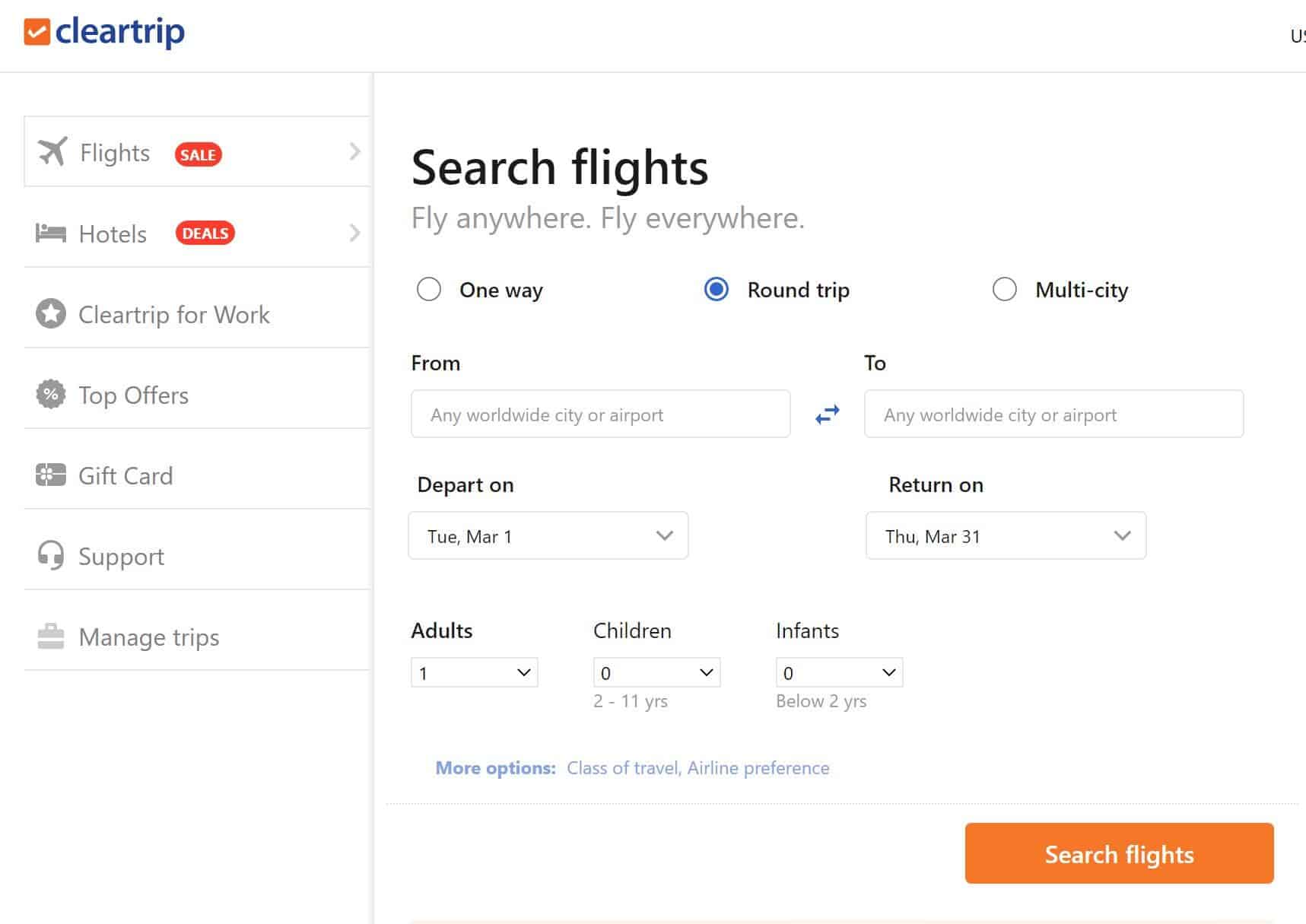Click the Cleartrip for Work star icon

51,313
